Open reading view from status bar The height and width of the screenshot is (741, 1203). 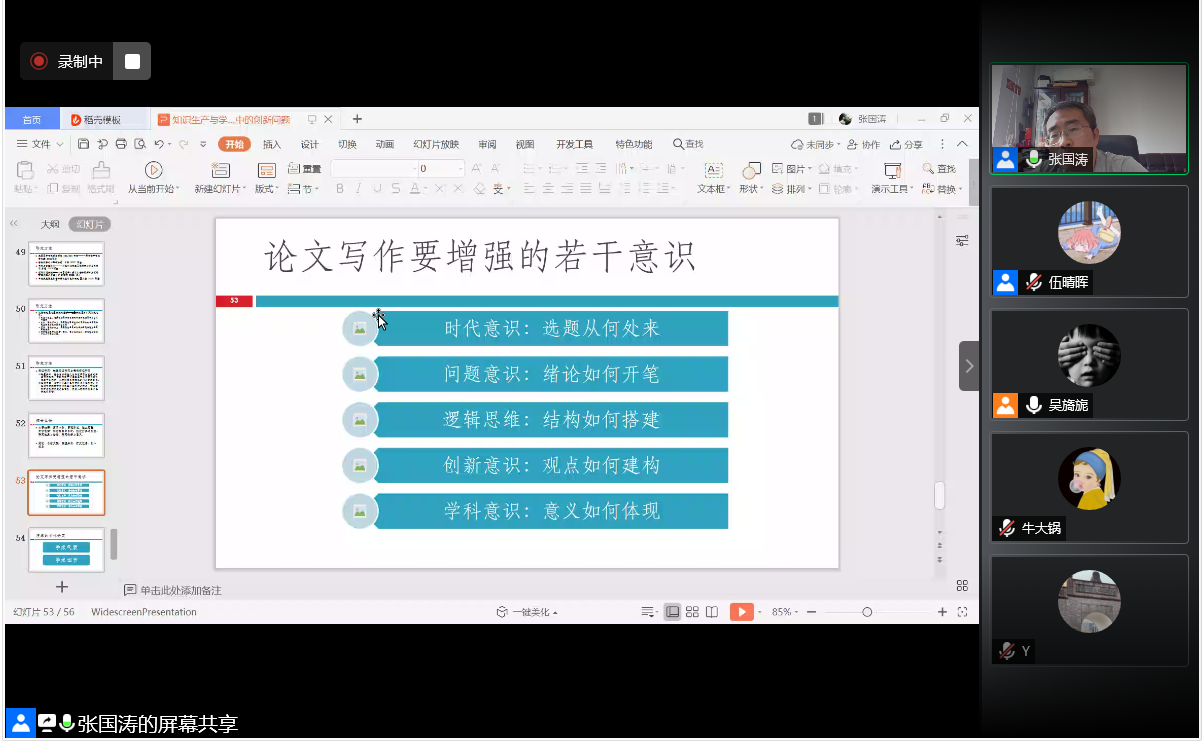(711, 612)
